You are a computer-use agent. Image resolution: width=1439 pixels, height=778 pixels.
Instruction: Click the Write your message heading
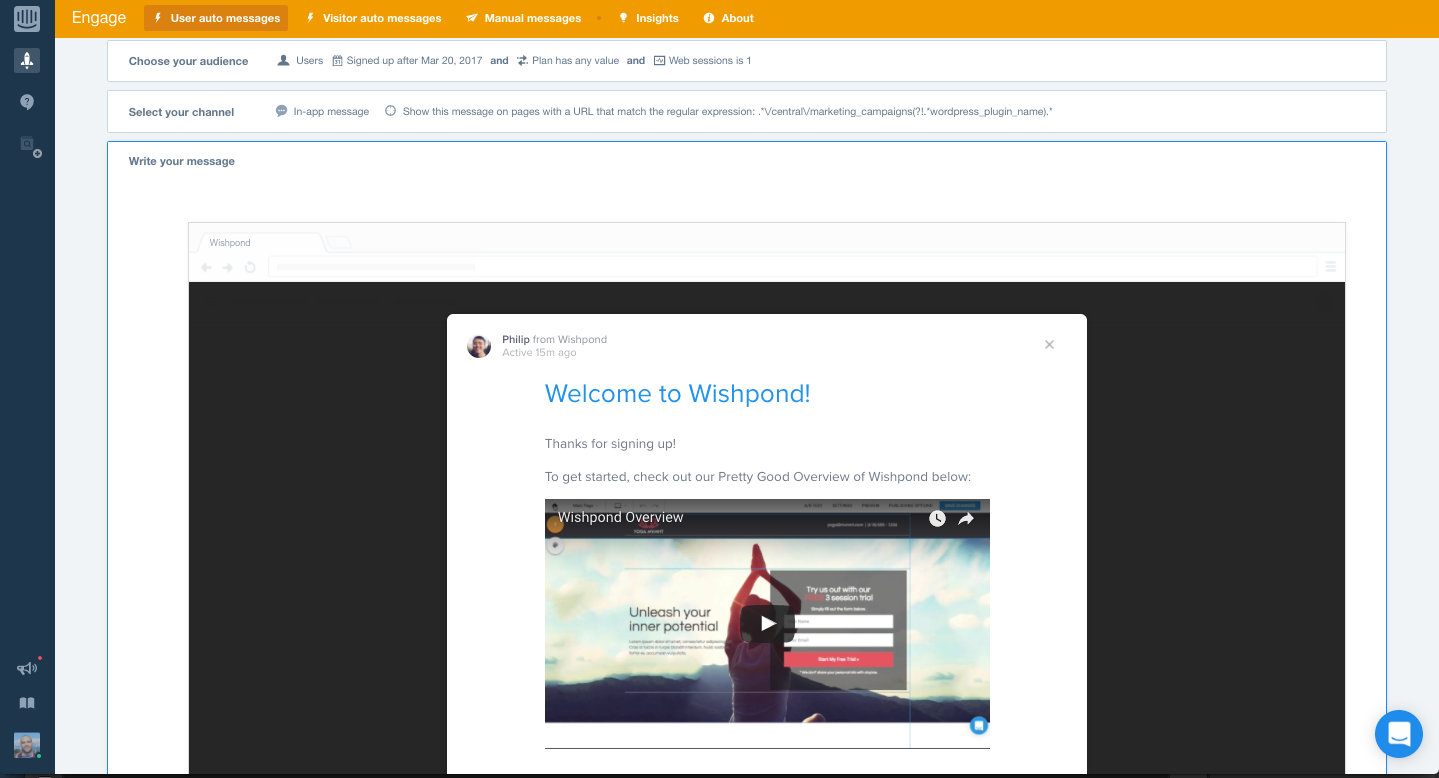tap(182, 161)
